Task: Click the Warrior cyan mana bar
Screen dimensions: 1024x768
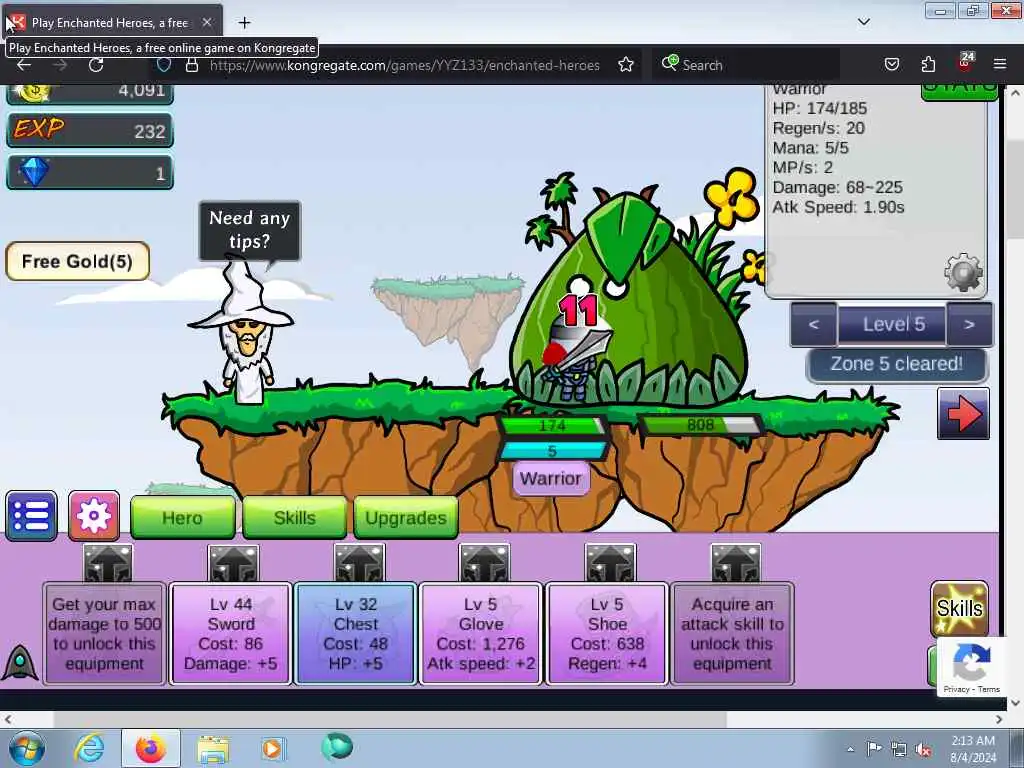Action: pyautogui.click(x=552, y=451)
